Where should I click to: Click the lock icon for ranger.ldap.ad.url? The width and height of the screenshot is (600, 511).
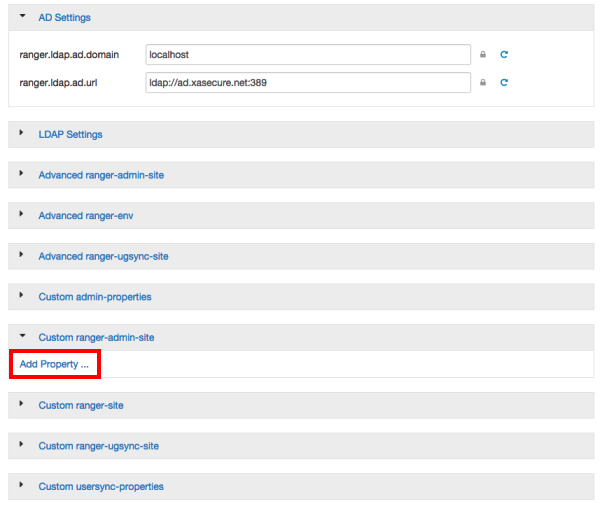483,83
